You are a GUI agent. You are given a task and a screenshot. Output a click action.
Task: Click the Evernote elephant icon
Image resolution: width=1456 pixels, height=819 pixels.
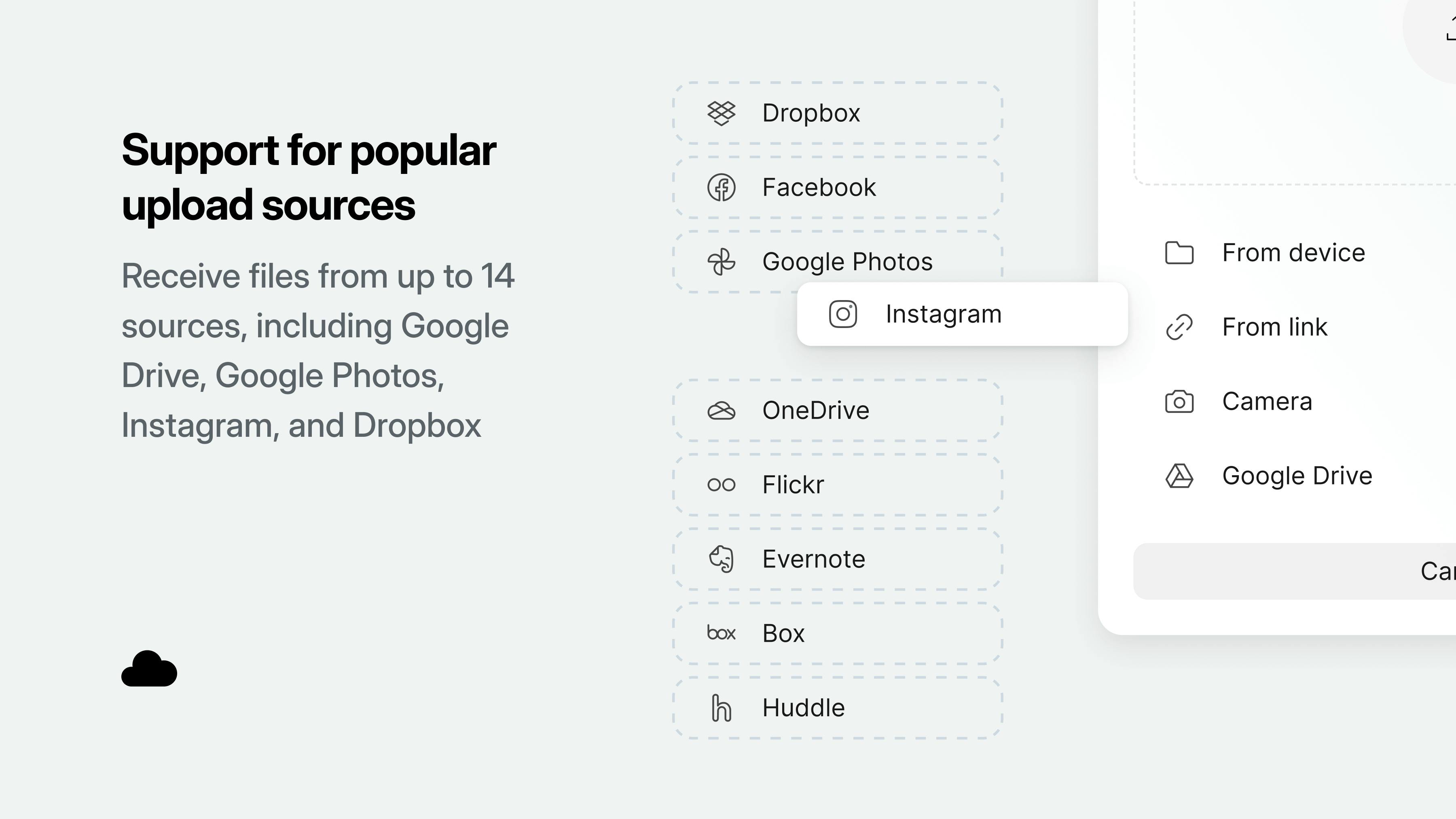(721, 559)
